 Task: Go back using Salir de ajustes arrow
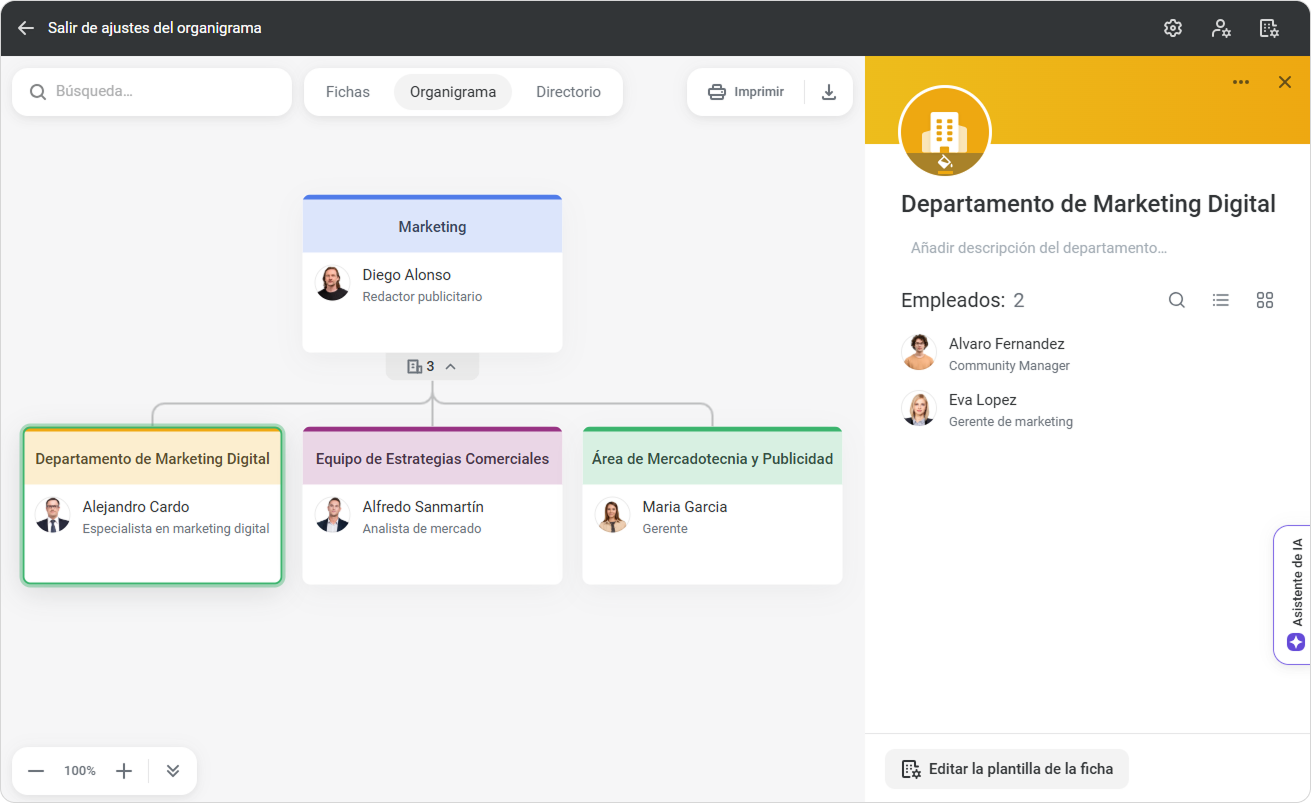(x=26, y=28)
